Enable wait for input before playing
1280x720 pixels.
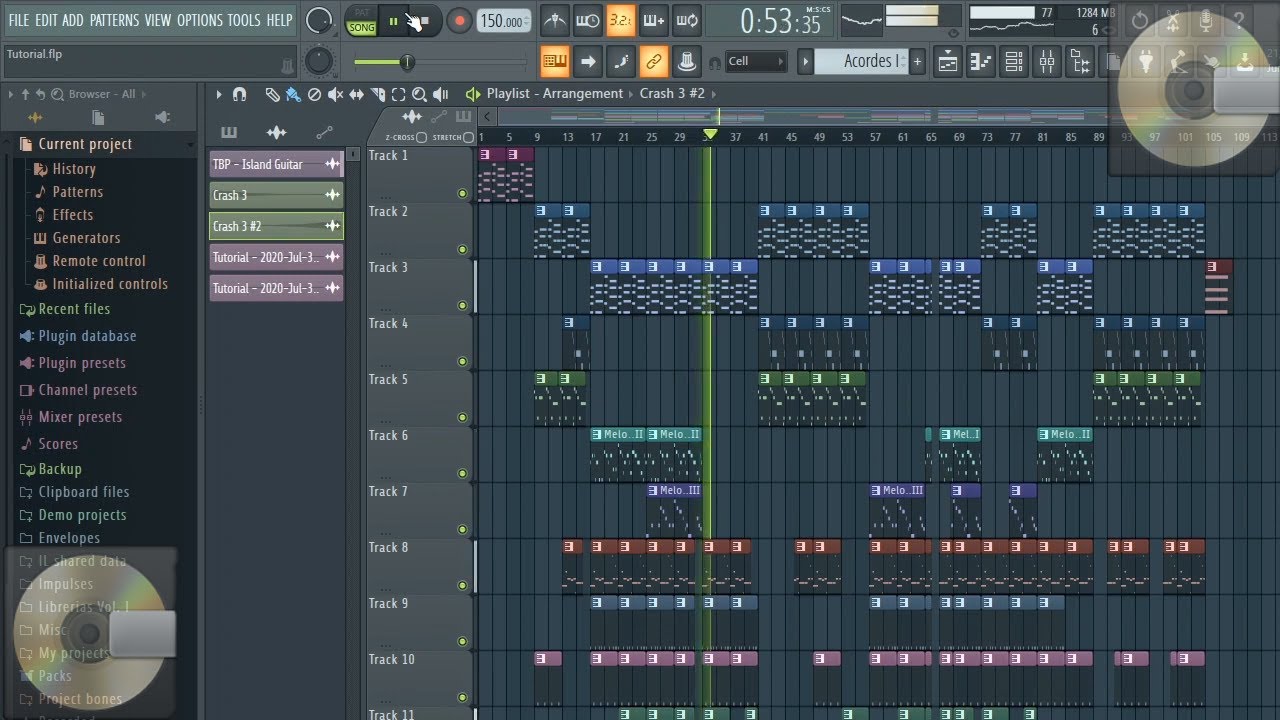[x=587, y=20]
